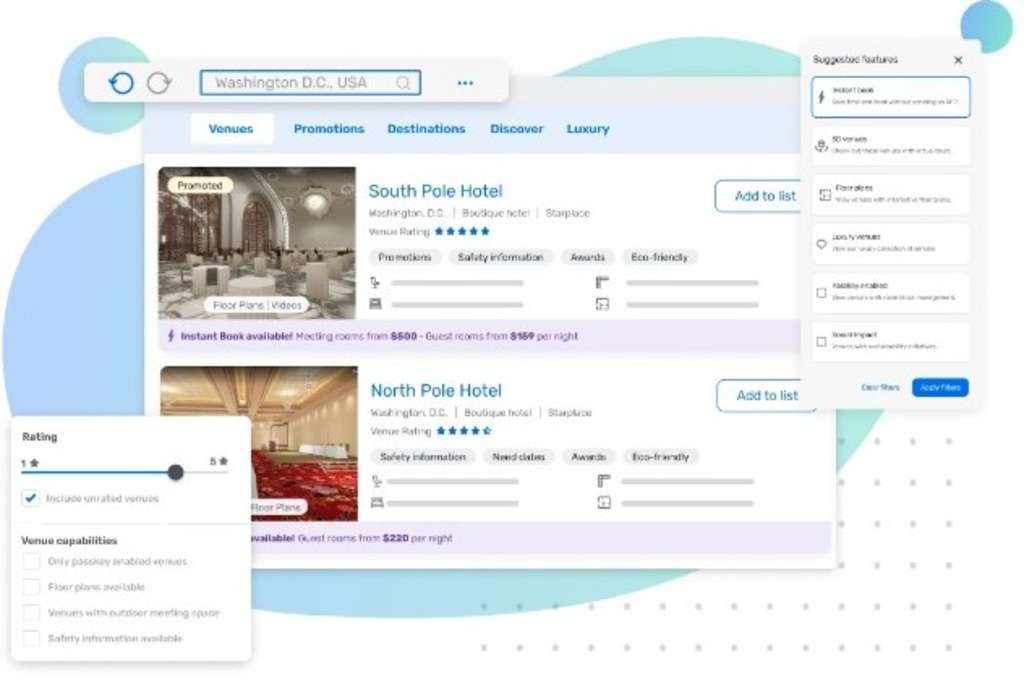The image size is (1024, 682).
Task: Tick the Safety information available checkbox
Action: pos(31,638)
